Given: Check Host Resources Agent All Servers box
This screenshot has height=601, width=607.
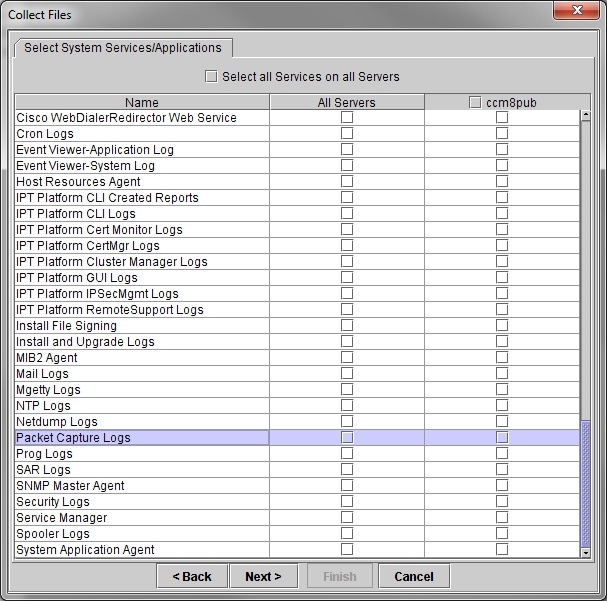Looking at the screenshot, I should [x=347, y=181].
